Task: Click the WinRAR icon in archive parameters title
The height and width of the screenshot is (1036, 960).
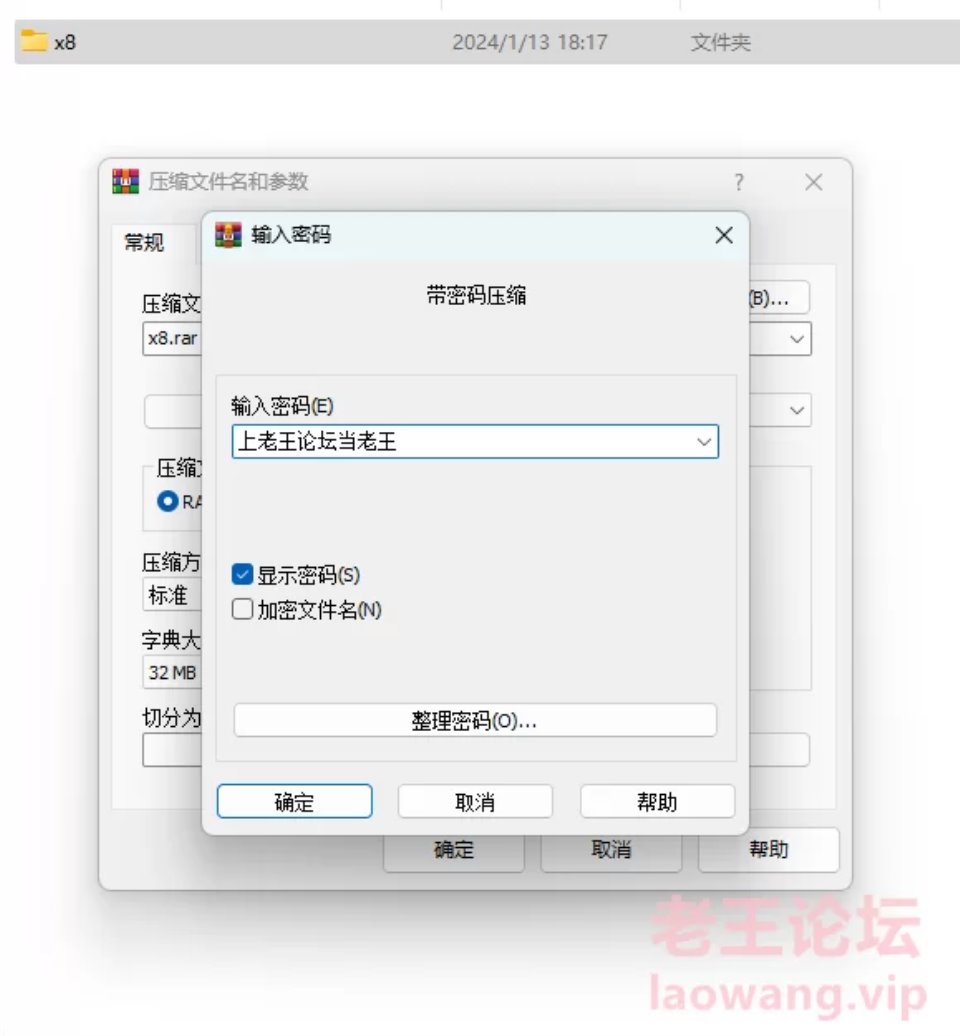Action: pos(126,181)
